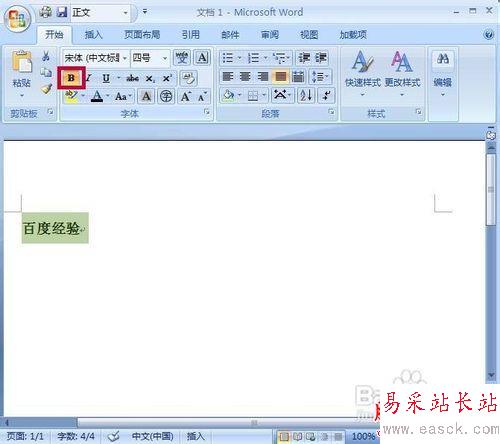
Task: Open the 字体 font dialog launcher
Action: [x=207, y=112]
